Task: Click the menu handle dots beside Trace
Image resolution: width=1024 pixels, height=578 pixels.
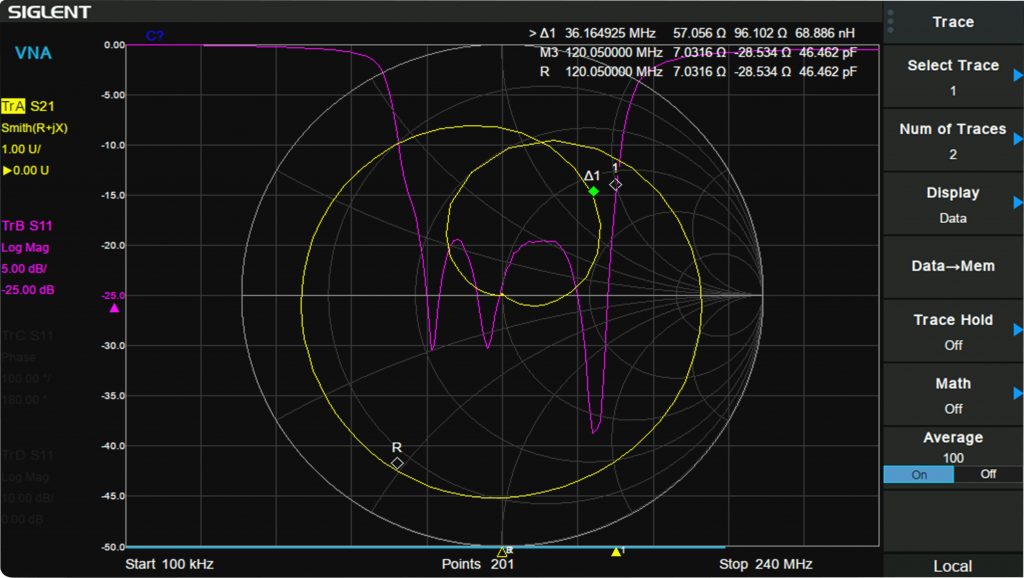Action: (890, 21)
